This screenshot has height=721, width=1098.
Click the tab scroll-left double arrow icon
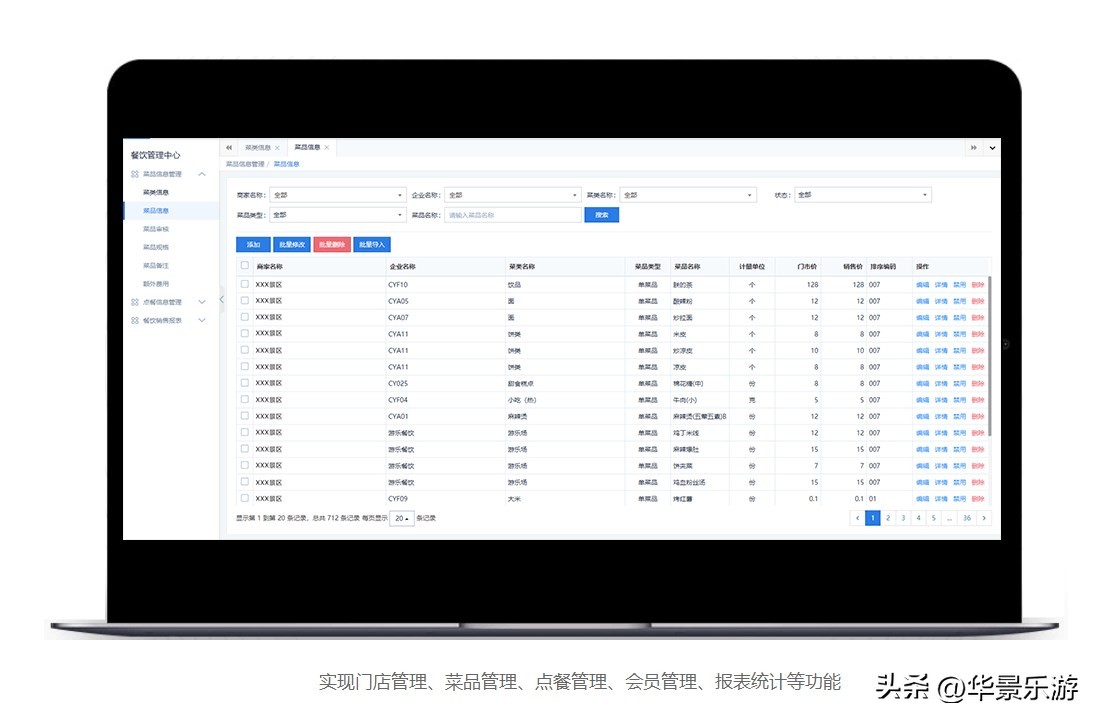(229, 147)
